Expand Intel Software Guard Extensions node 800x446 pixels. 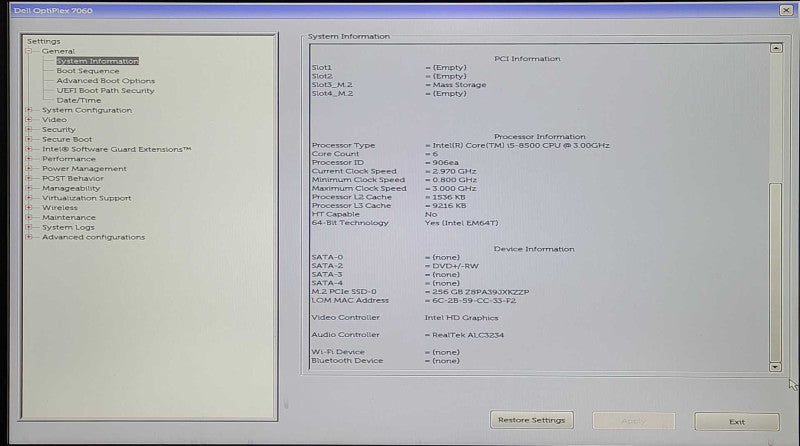pos(29,149)
